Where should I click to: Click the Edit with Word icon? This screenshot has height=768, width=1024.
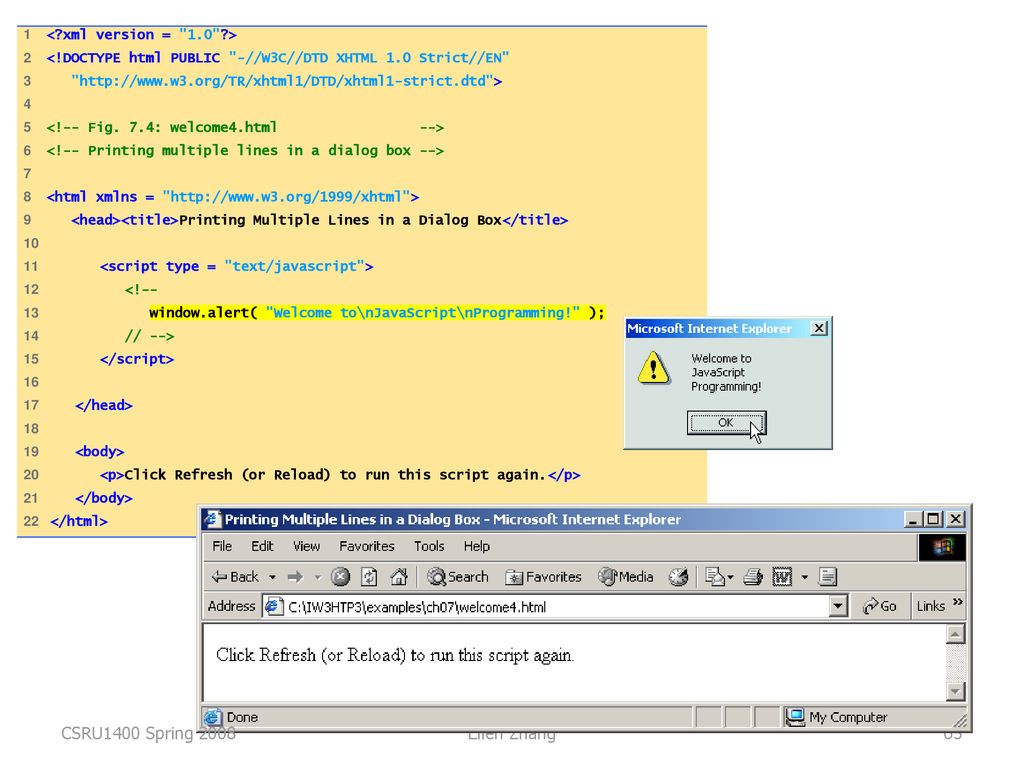(x=782, y=577)
